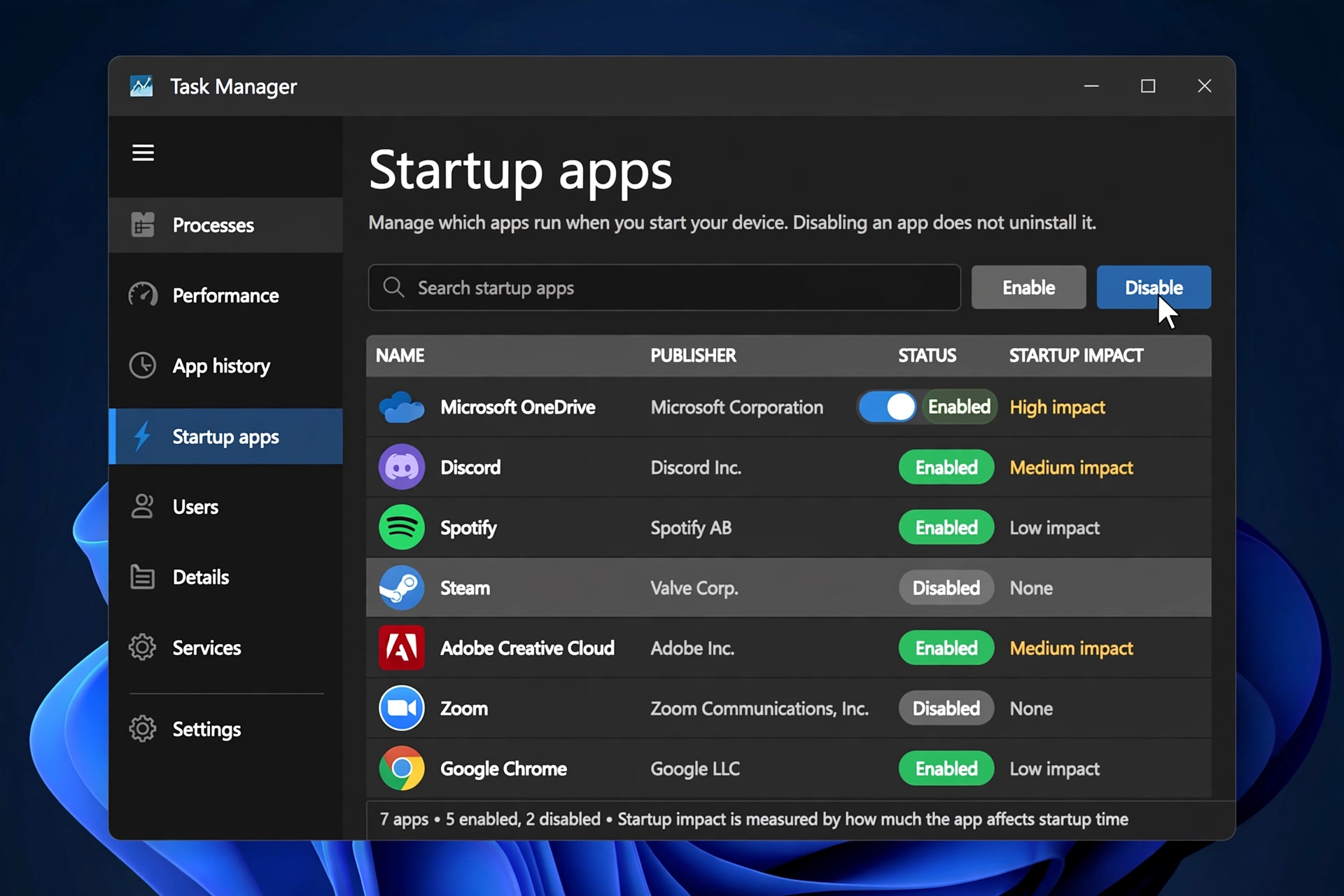Toggle Steam's Disabled status pill

946,587
